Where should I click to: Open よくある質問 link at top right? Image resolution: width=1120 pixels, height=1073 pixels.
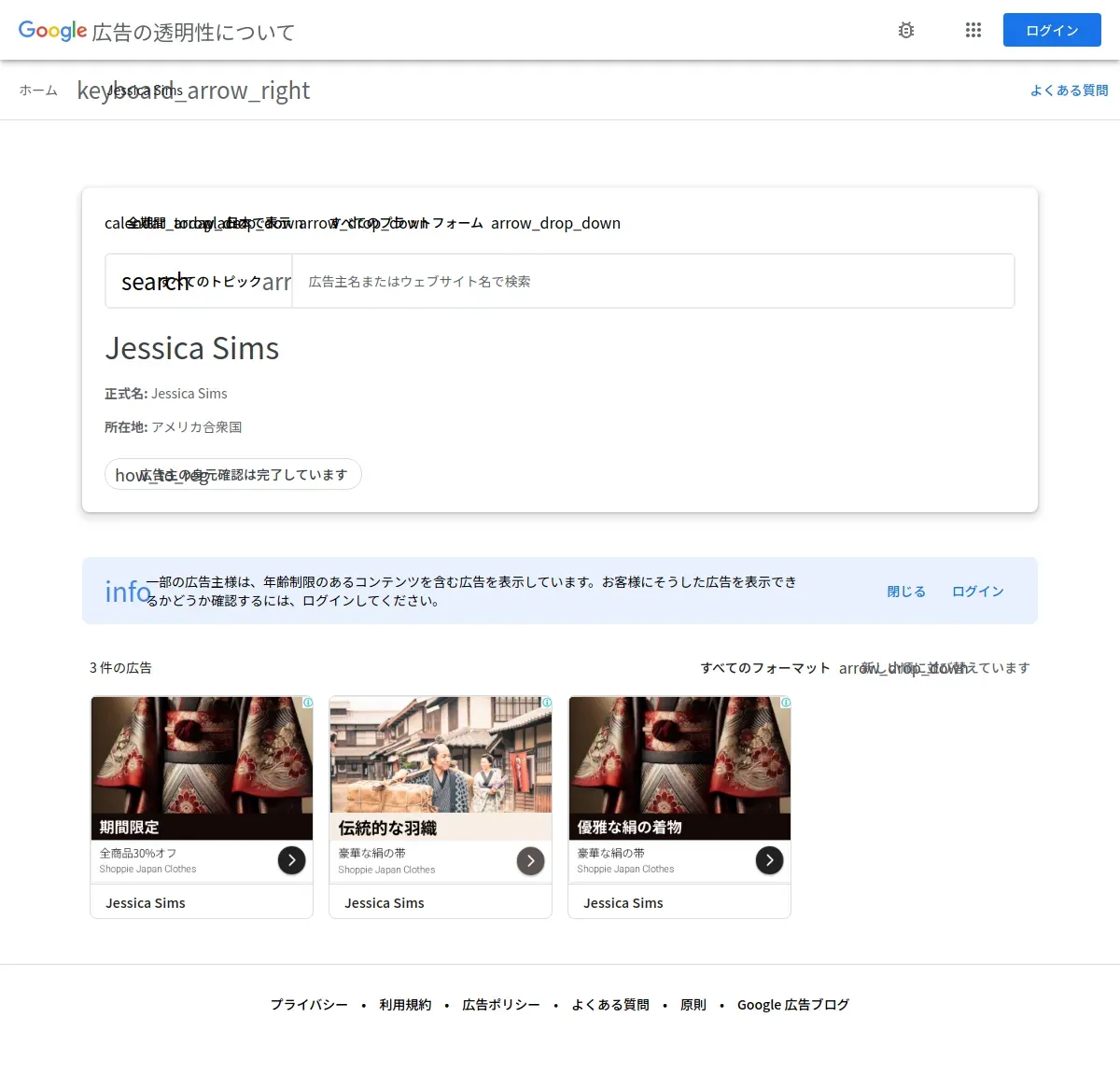click(1069, 91)
